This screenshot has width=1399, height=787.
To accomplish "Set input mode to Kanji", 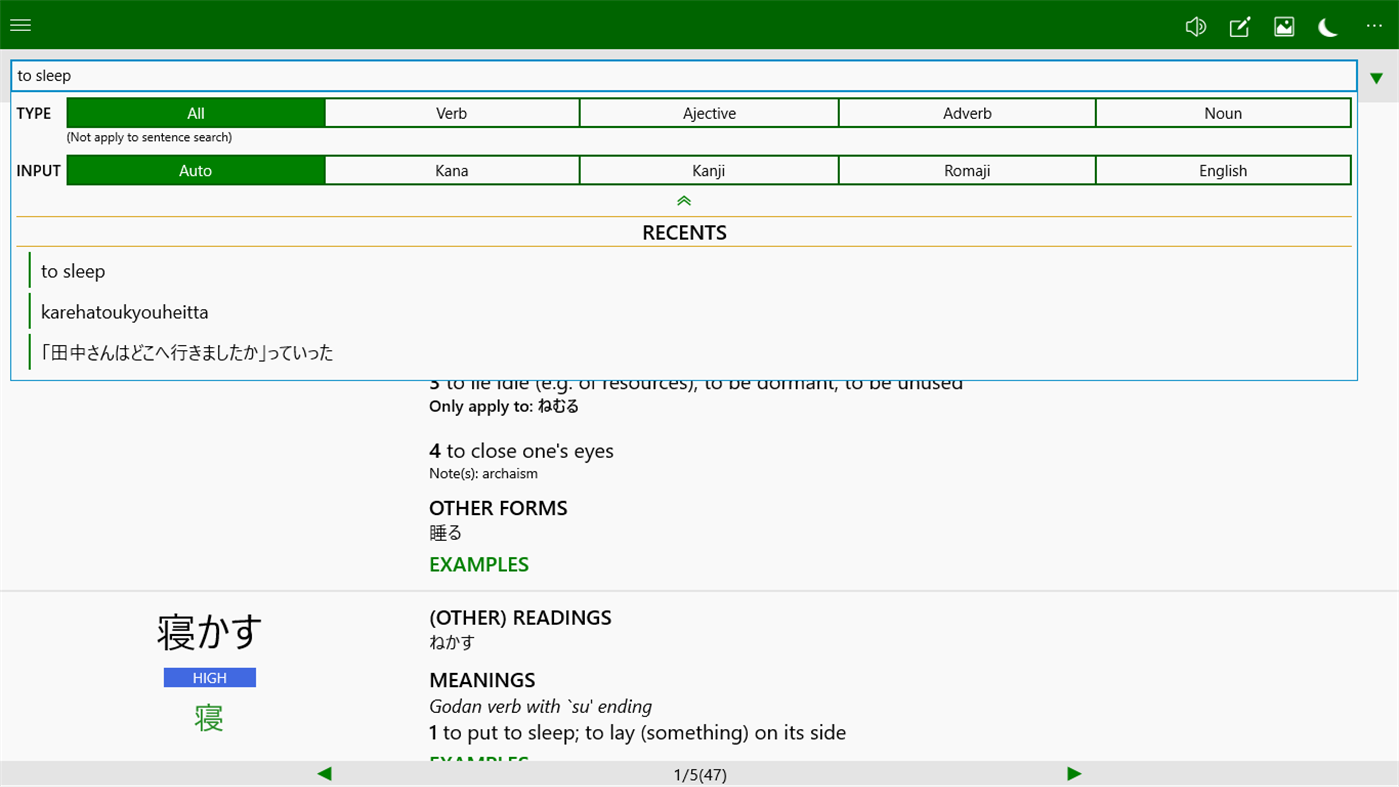I will pos(709,169).
